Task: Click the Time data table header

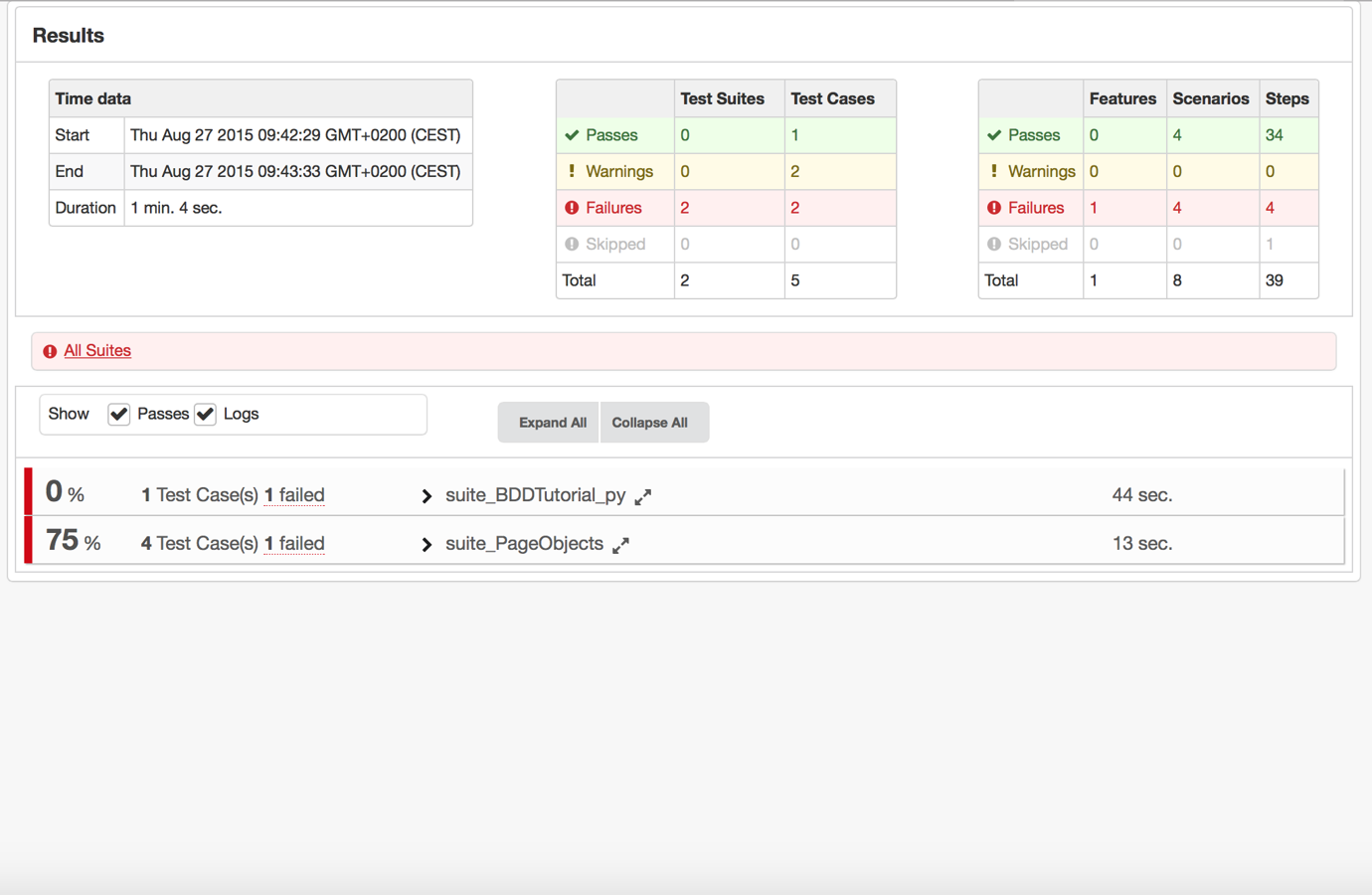Action: tap(260, 98)
